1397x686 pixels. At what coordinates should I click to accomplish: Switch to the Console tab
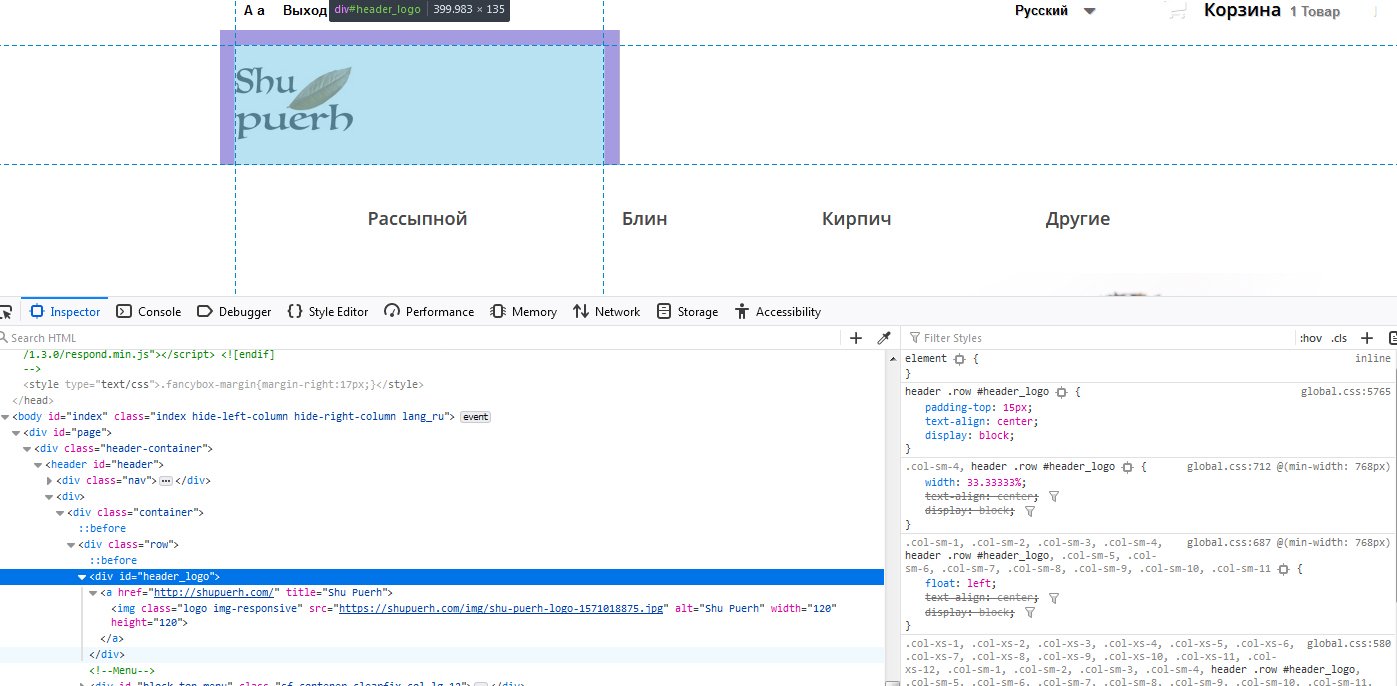[x=148, y=311]
